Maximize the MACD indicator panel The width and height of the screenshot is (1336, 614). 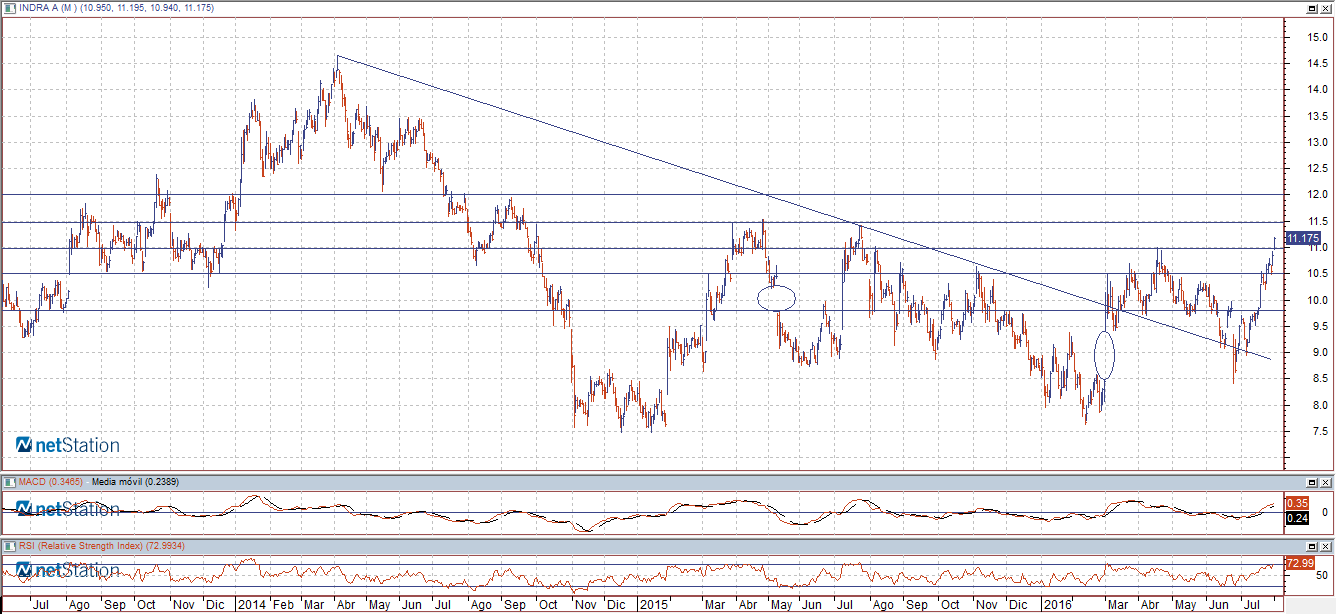(x=1311, y=481)
